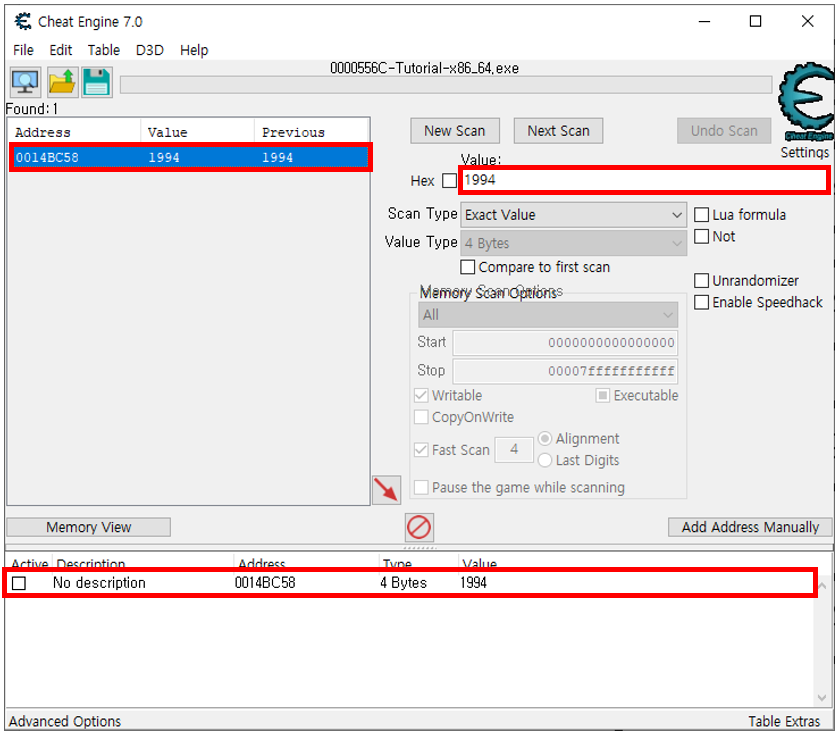Click Active column header in address table
Viewport: 840px width, 737px height.
[x=29, y=563]
